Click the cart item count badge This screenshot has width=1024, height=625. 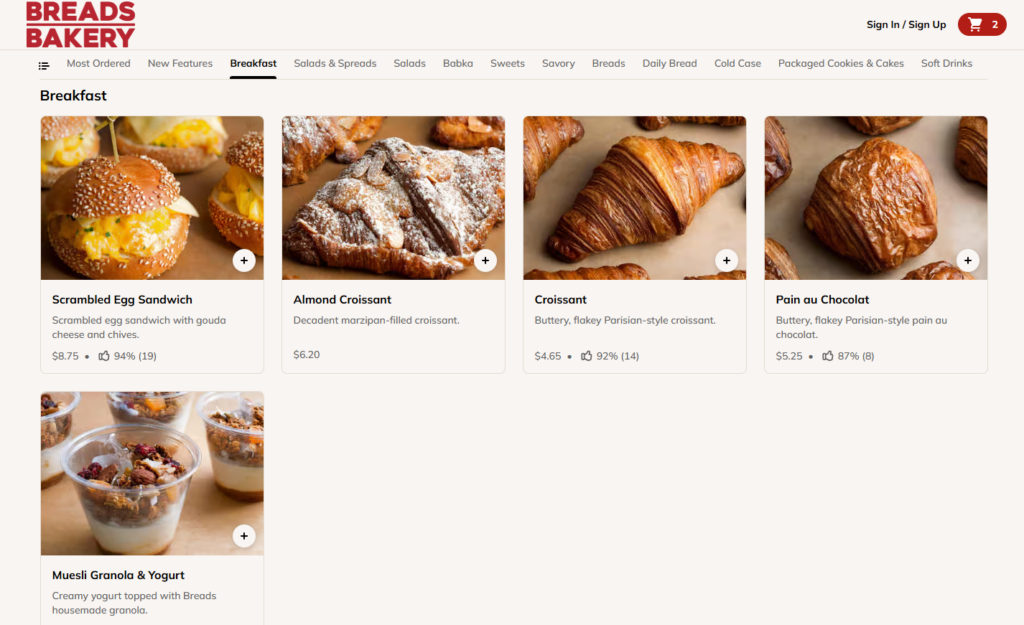pyautogui.click(x=994, y=23)
